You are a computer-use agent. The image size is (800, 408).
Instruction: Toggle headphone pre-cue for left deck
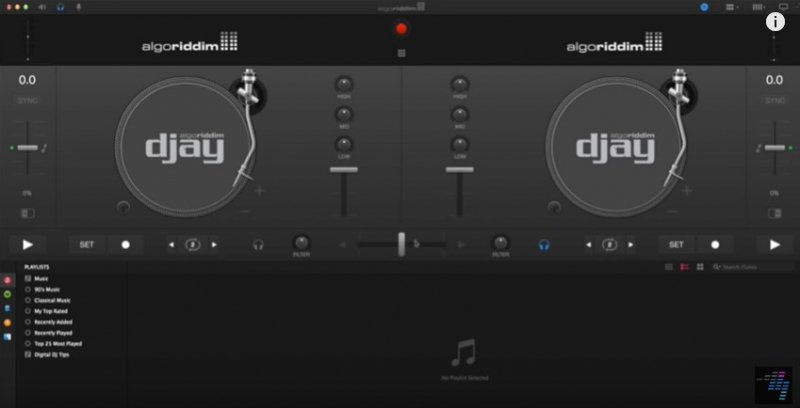coord(258,245)
